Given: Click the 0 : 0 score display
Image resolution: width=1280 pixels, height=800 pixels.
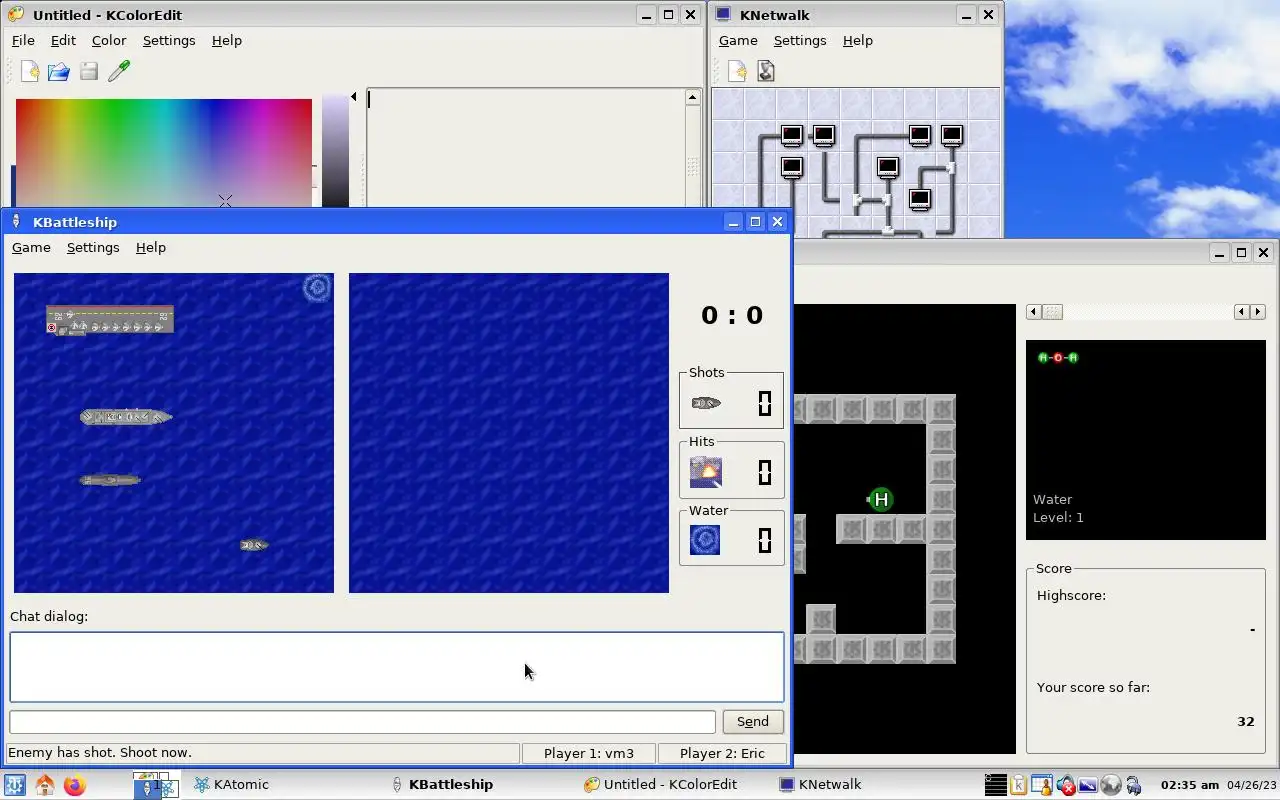Looking at the screenshot, I should click(x=732, y=315).
